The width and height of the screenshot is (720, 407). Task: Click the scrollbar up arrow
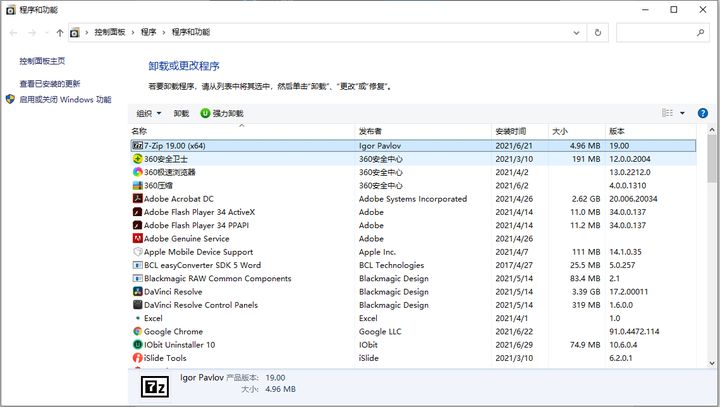point(712,130)
